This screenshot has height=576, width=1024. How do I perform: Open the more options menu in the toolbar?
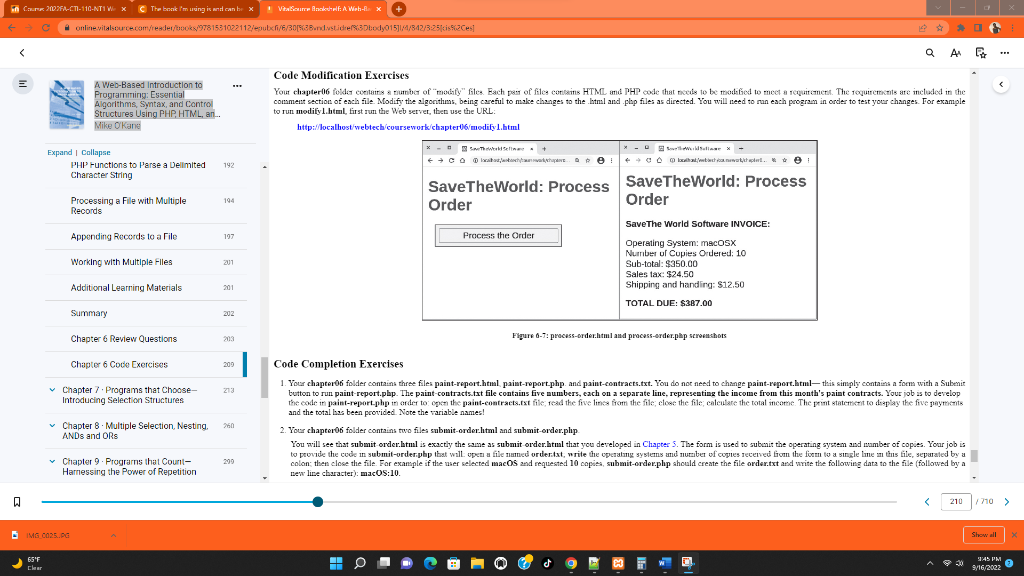coord(1003,53)
